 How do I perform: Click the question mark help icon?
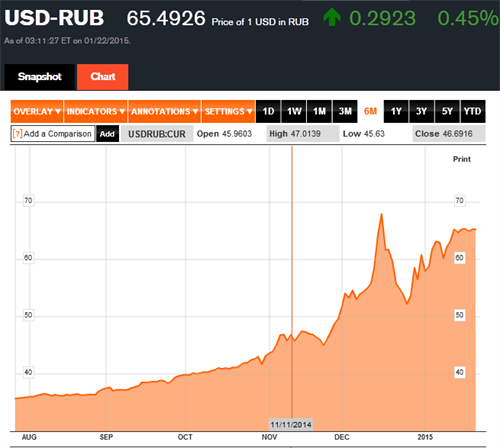click(17, 134)
